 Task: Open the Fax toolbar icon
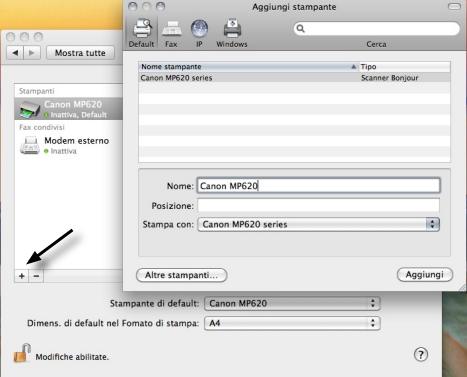tap(171, 33)
